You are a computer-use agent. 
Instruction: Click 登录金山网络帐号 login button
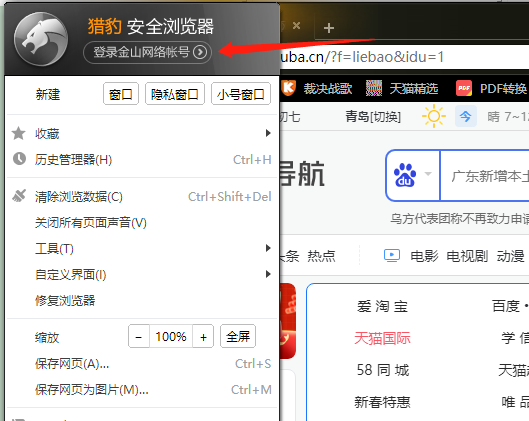147,52
